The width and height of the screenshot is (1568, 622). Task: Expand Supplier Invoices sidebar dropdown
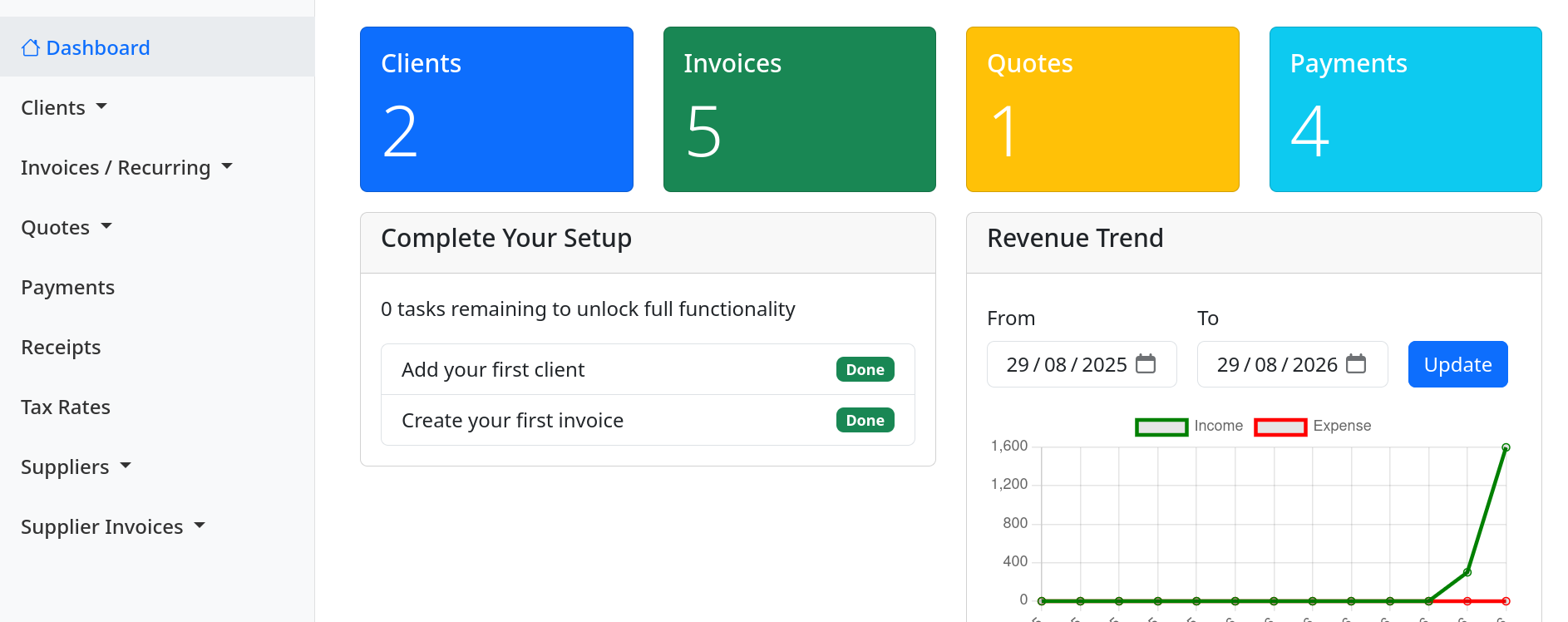(113, 526)
